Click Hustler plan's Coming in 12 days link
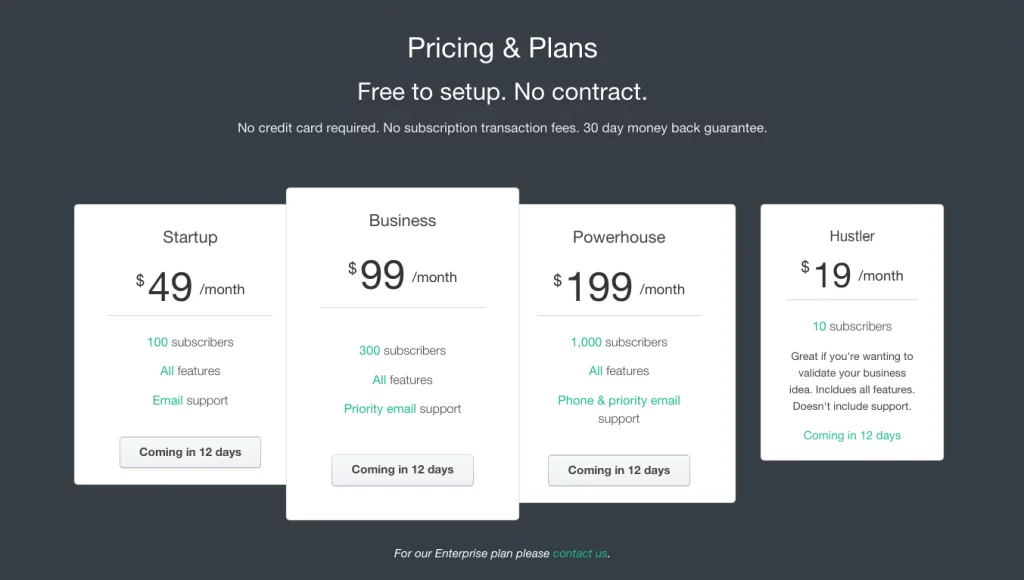Screen dimensions: 1024x580 pos(852,436)
